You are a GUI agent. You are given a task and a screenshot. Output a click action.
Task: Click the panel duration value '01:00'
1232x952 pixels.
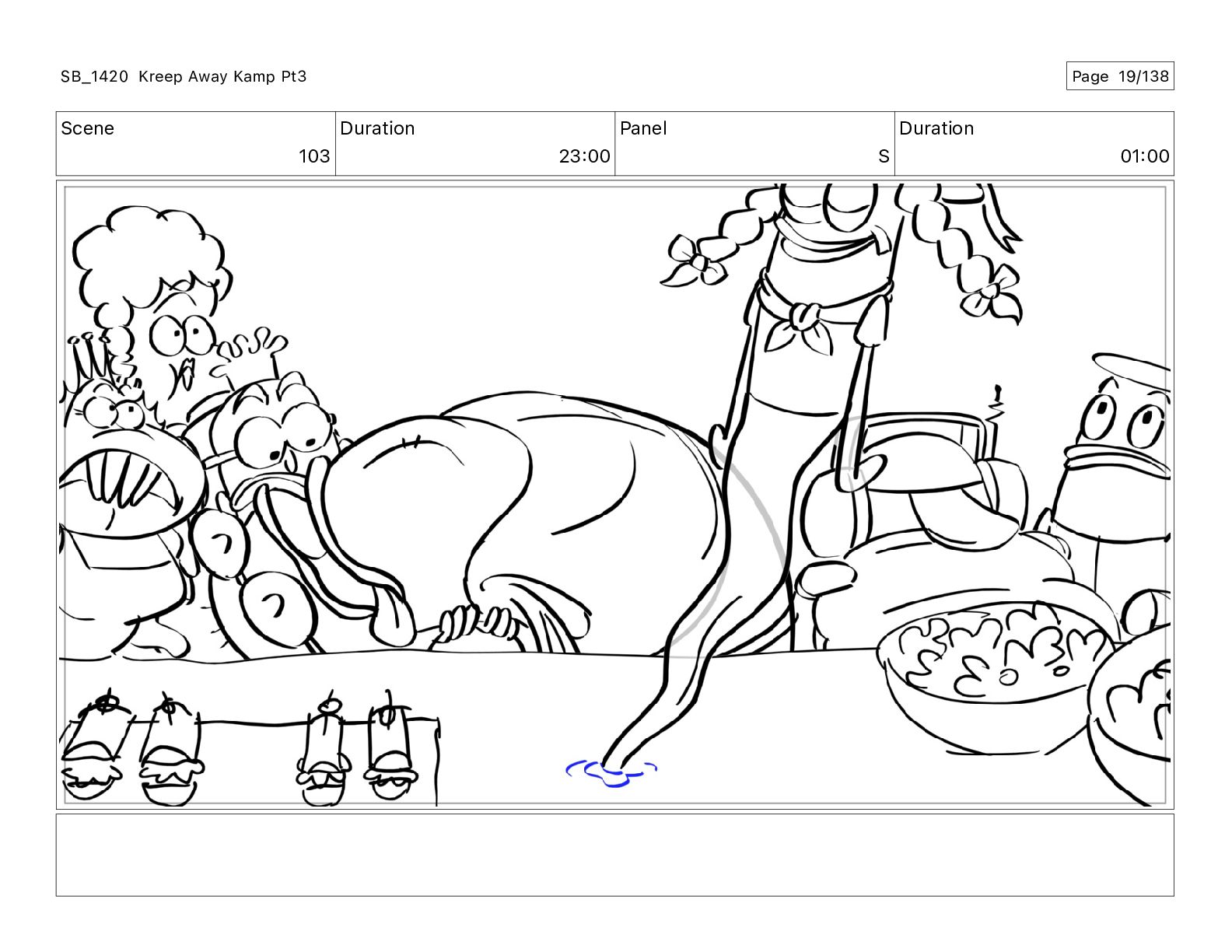[x=1144, y=156]
